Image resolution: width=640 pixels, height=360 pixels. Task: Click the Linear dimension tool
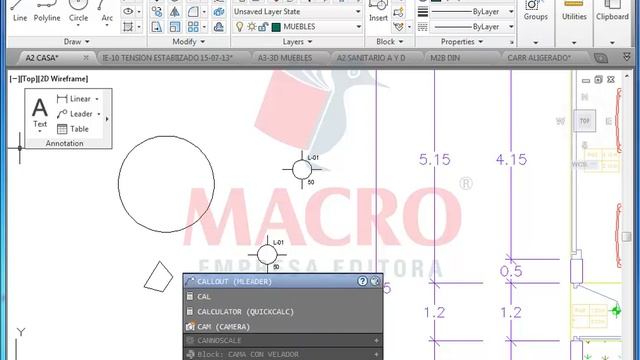[x=74, y=99]
